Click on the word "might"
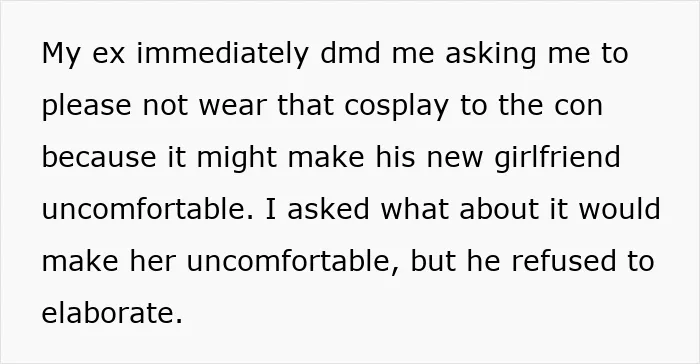This screenshot has height=364, width=700. [x=237, y=159]
